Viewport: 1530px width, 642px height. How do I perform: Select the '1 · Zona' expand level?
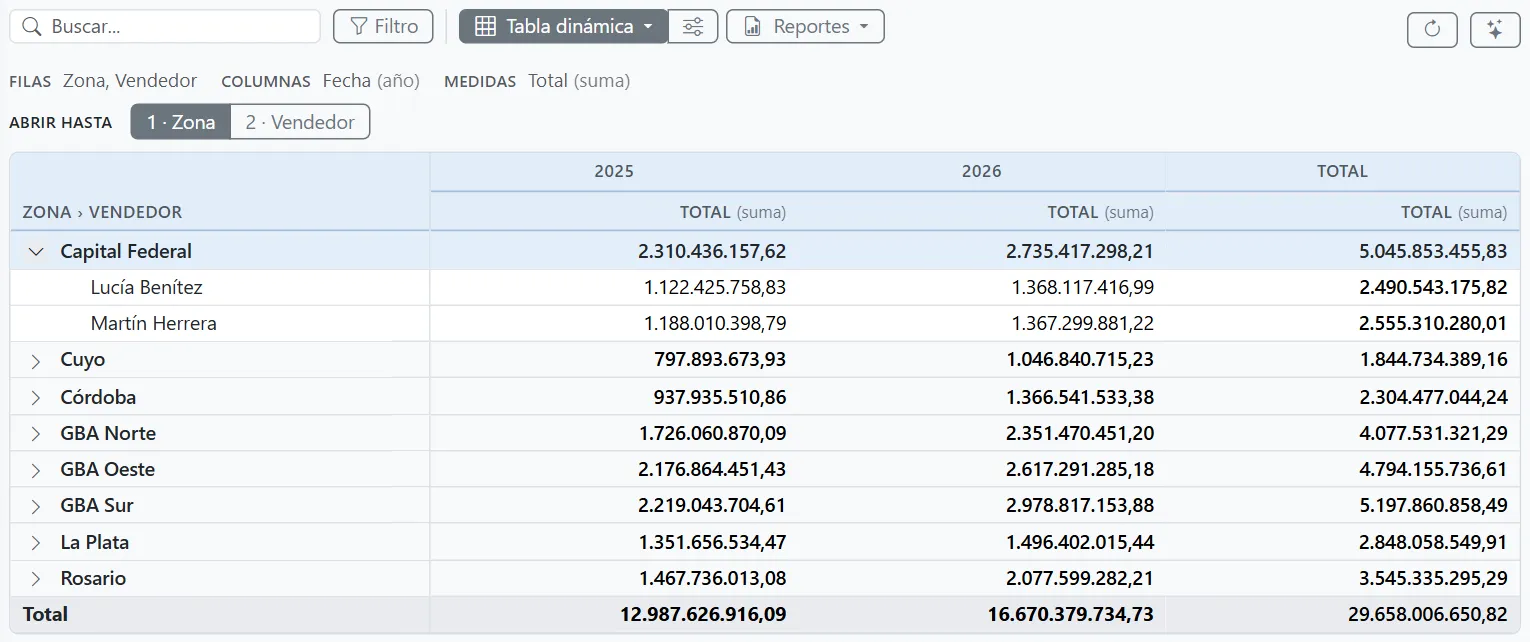181,122
